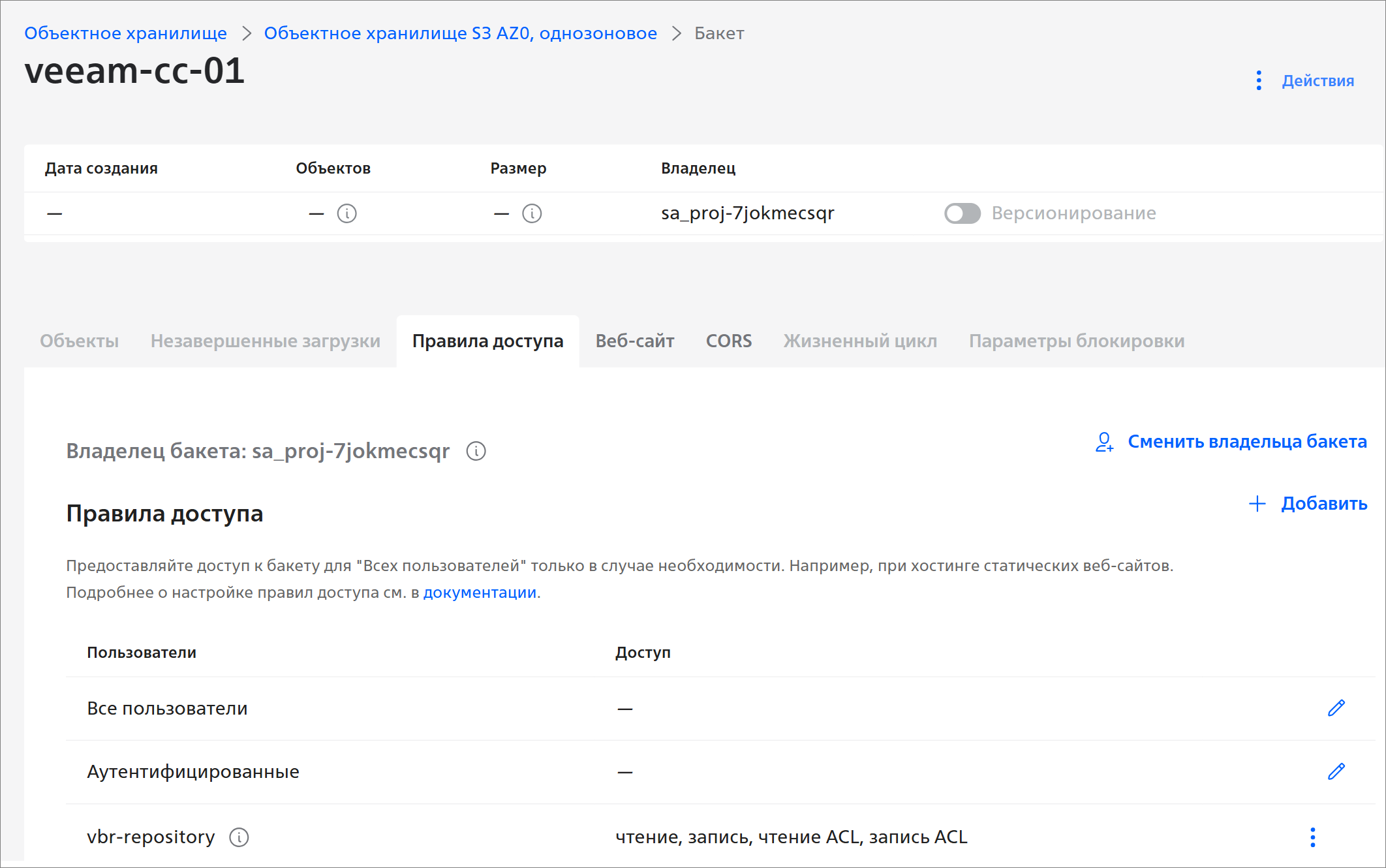Toggle the Версионирование switch
1386x868 pixels.
tap(962, 213)
